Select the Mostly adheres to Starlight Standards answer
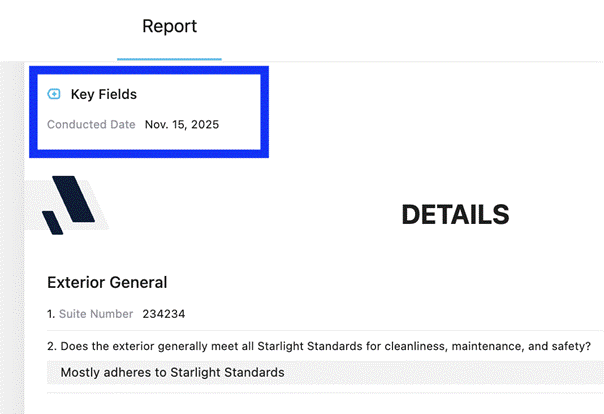 click(x=173, y=372)
